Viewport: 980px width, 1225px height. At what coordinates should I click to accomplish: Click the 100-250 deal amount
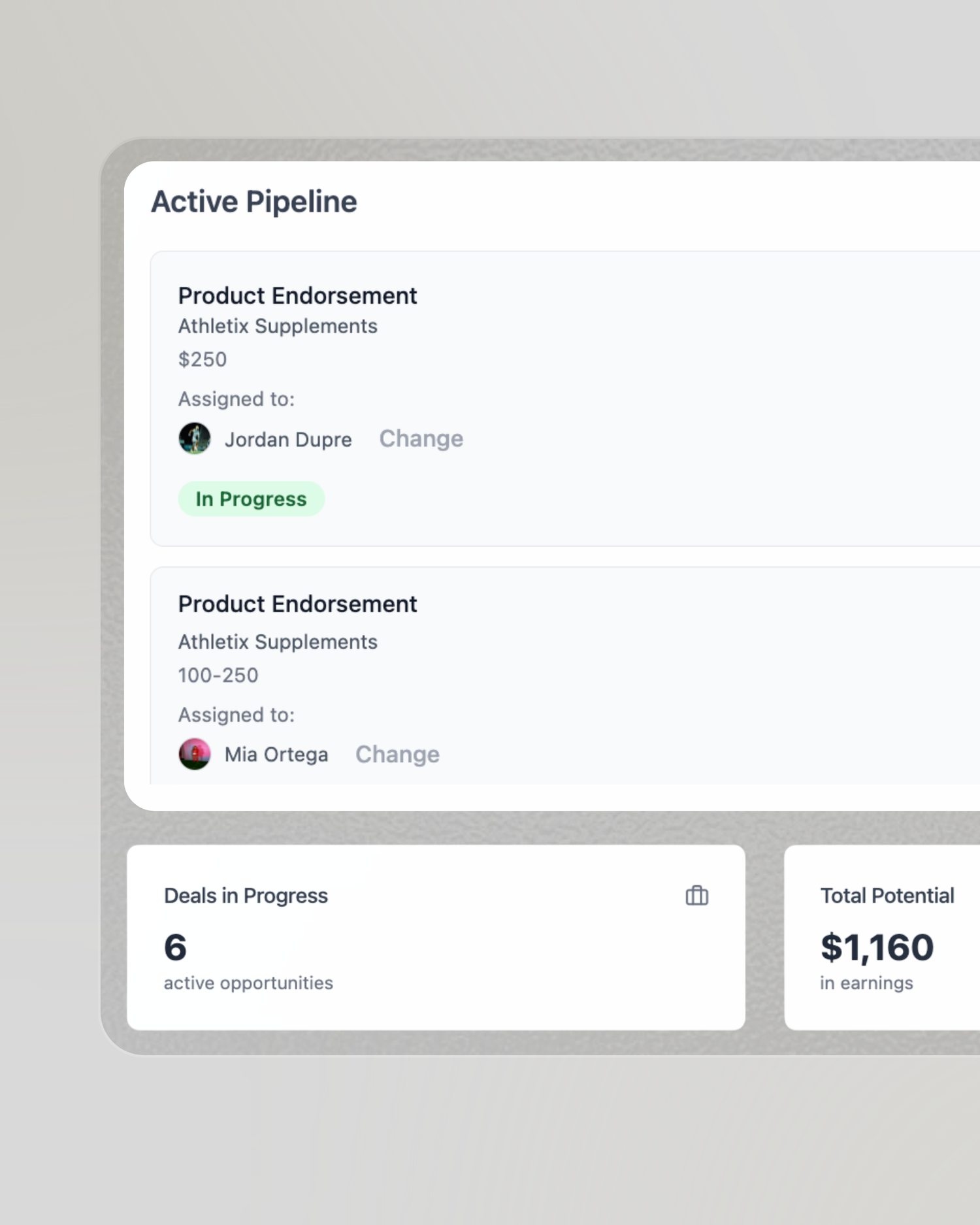click(218, 676)
